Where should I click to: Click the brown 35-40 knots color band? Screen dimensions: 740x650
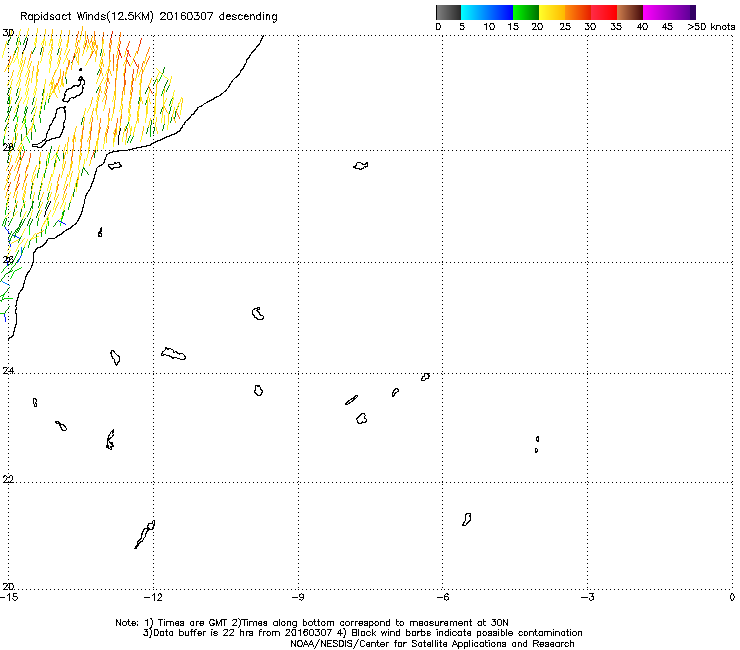[x=630, y=12]
